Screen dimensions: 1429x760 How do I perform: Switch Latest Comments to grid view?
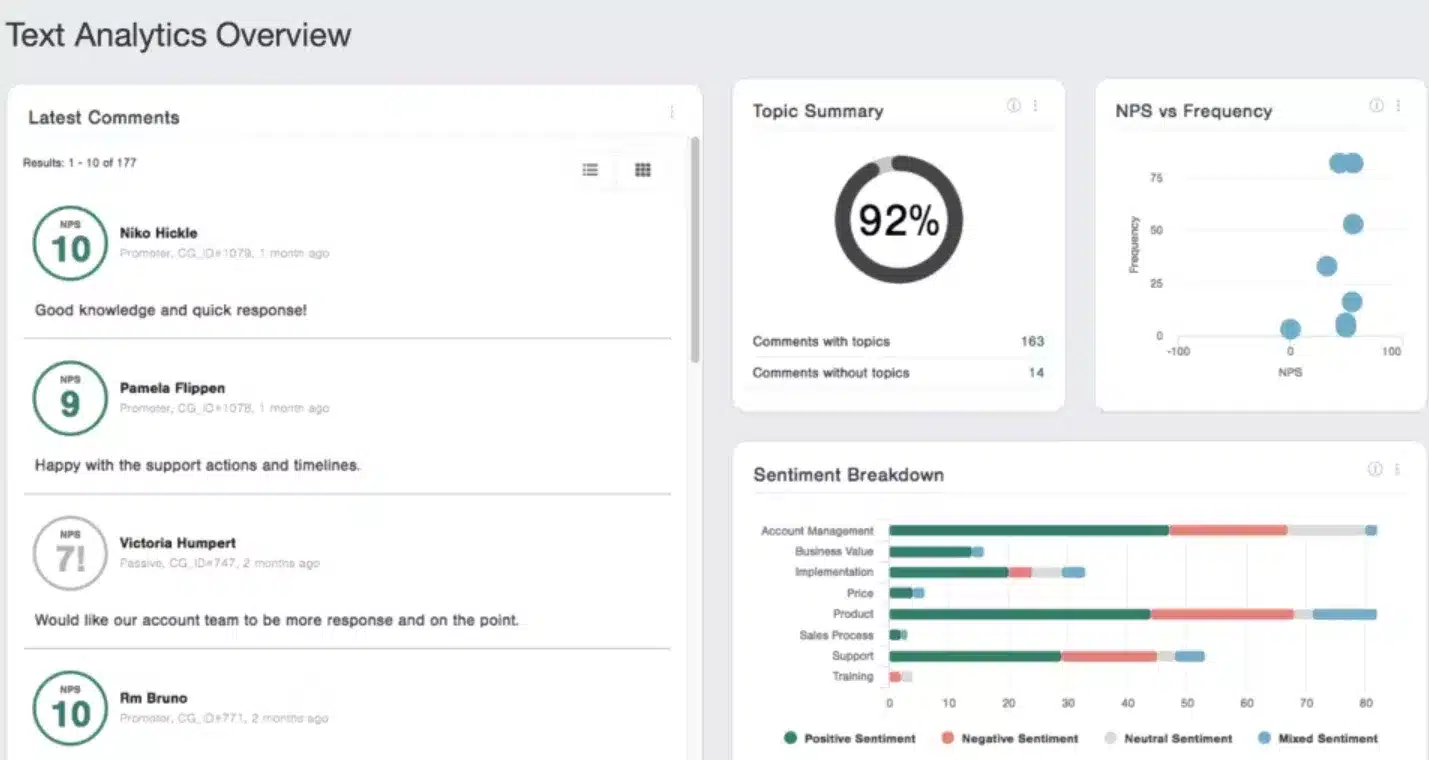(x=641, y=170)
